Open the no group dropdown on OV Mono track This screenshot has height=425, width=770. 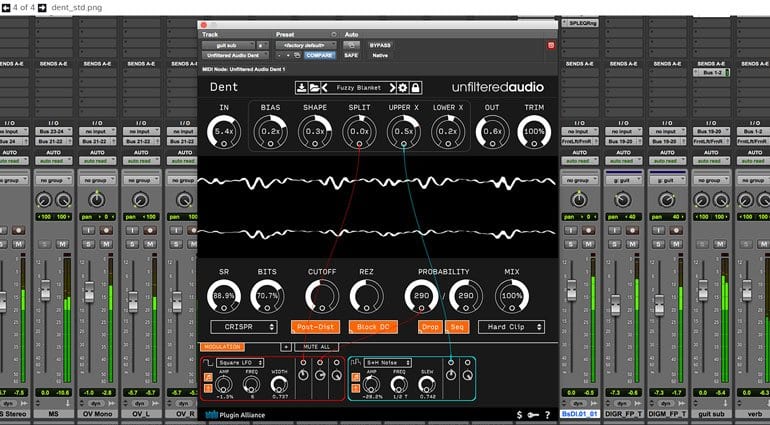[97, 180]
